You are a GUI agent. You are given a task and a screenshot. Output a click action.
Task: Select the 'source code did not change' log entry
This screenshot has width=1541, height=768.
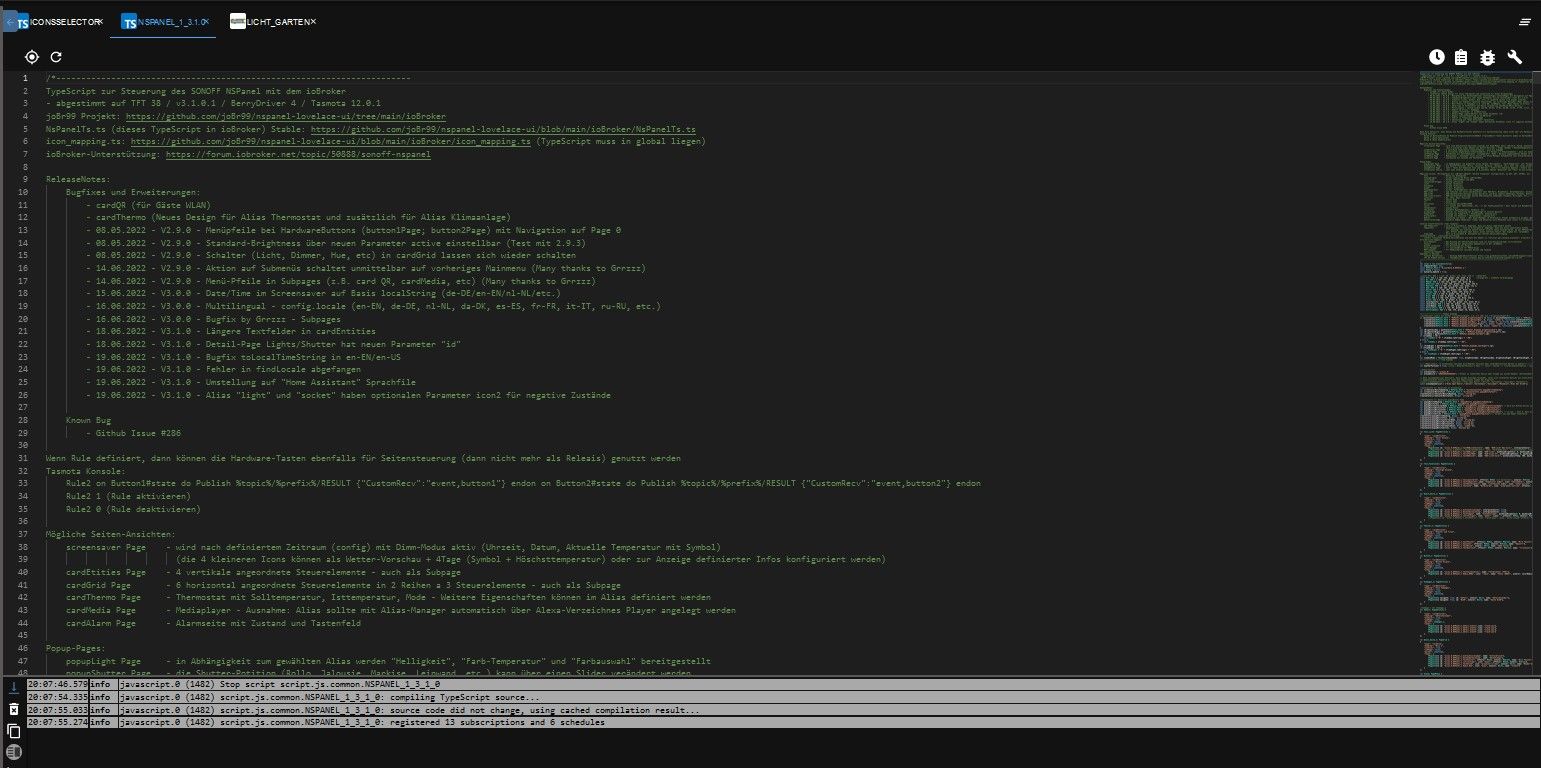point(783,709)
